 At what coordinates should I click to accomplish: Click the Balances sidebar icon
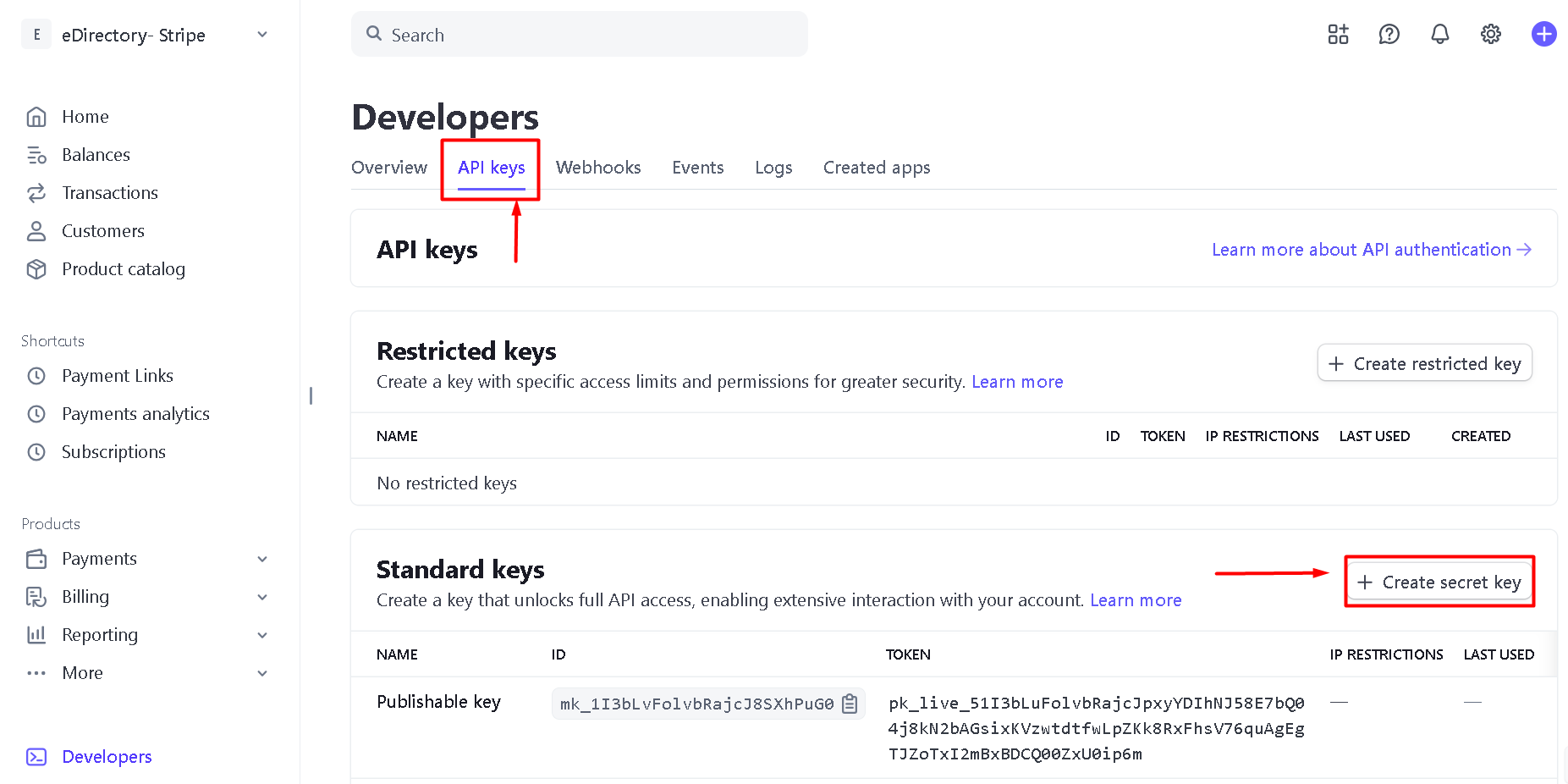[x=36, y=155]
